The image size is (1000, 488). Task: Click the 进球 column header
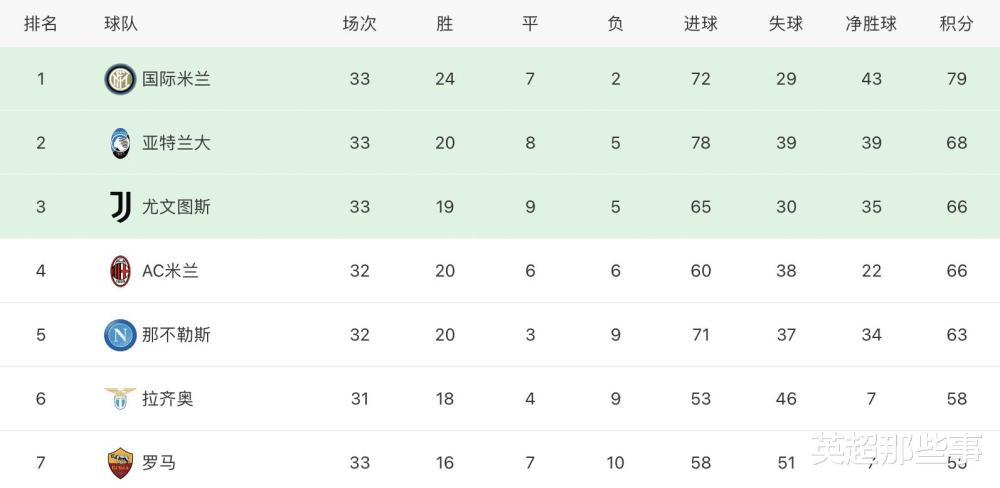pos(700,24)
